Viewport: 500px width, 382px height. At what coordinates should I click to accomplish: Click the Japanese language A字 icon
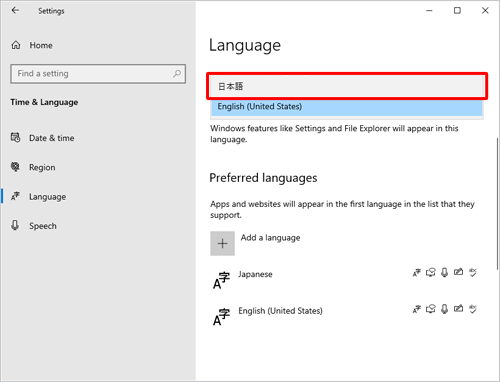pyautogui.click(x=221, y=280)
